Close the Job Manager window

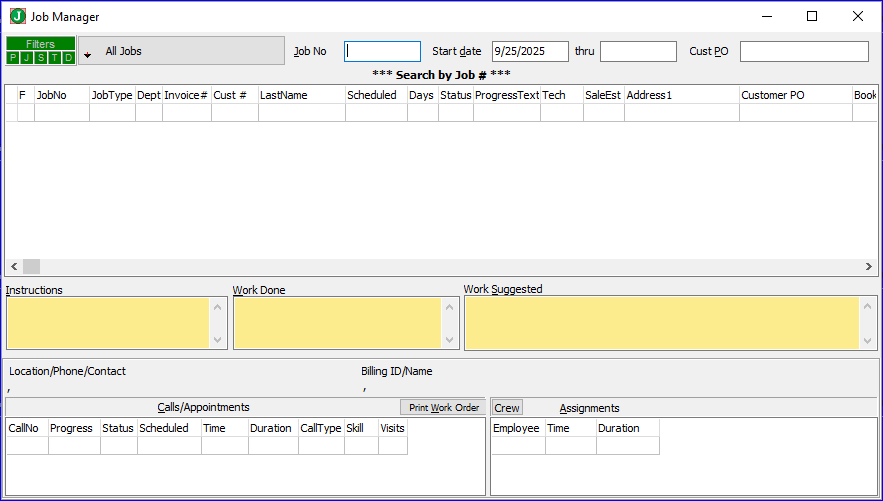click(x=858, y=16)
